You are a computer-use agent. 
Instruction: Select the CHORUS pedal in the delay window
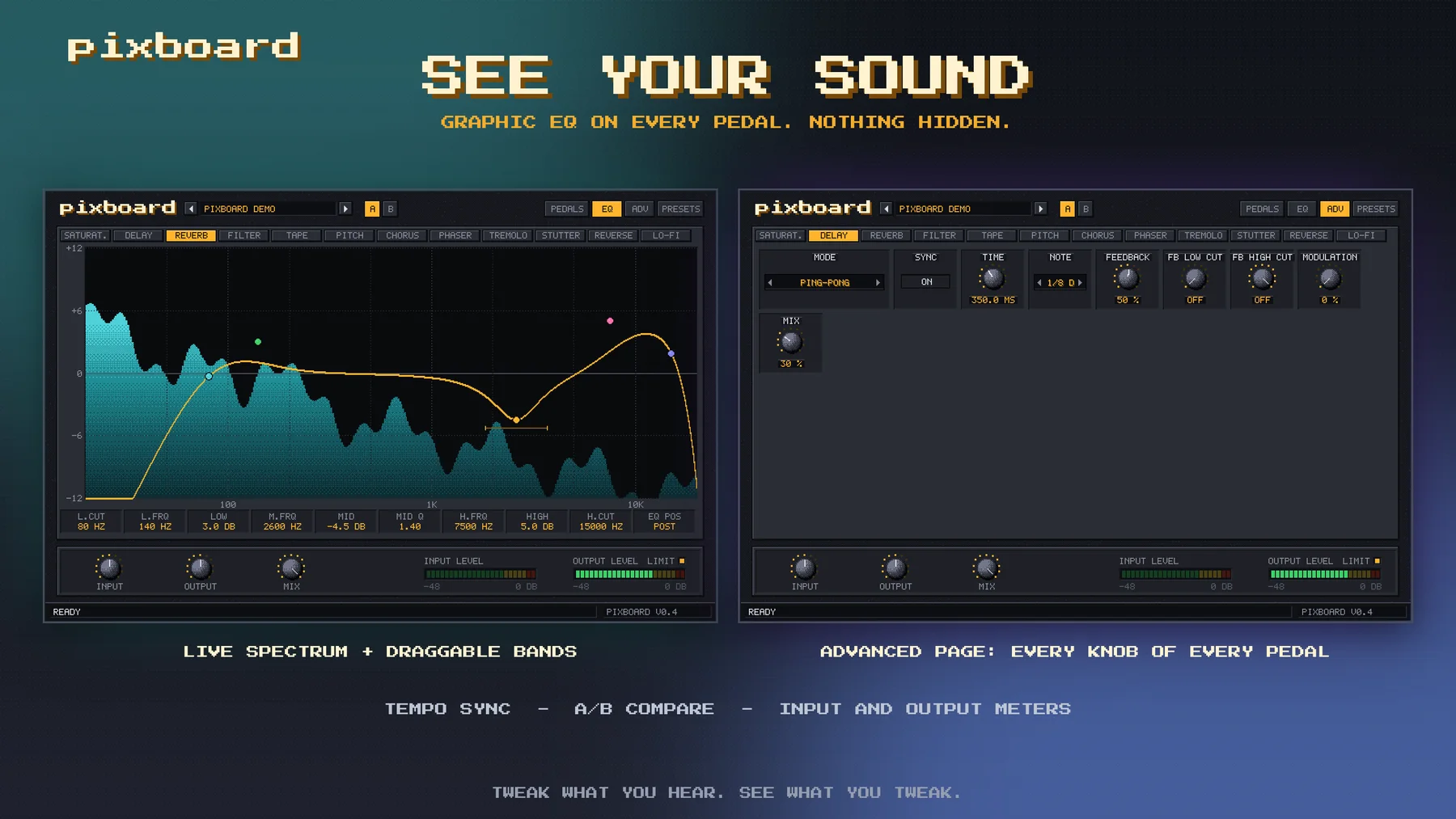click(x=1098, y=235)
